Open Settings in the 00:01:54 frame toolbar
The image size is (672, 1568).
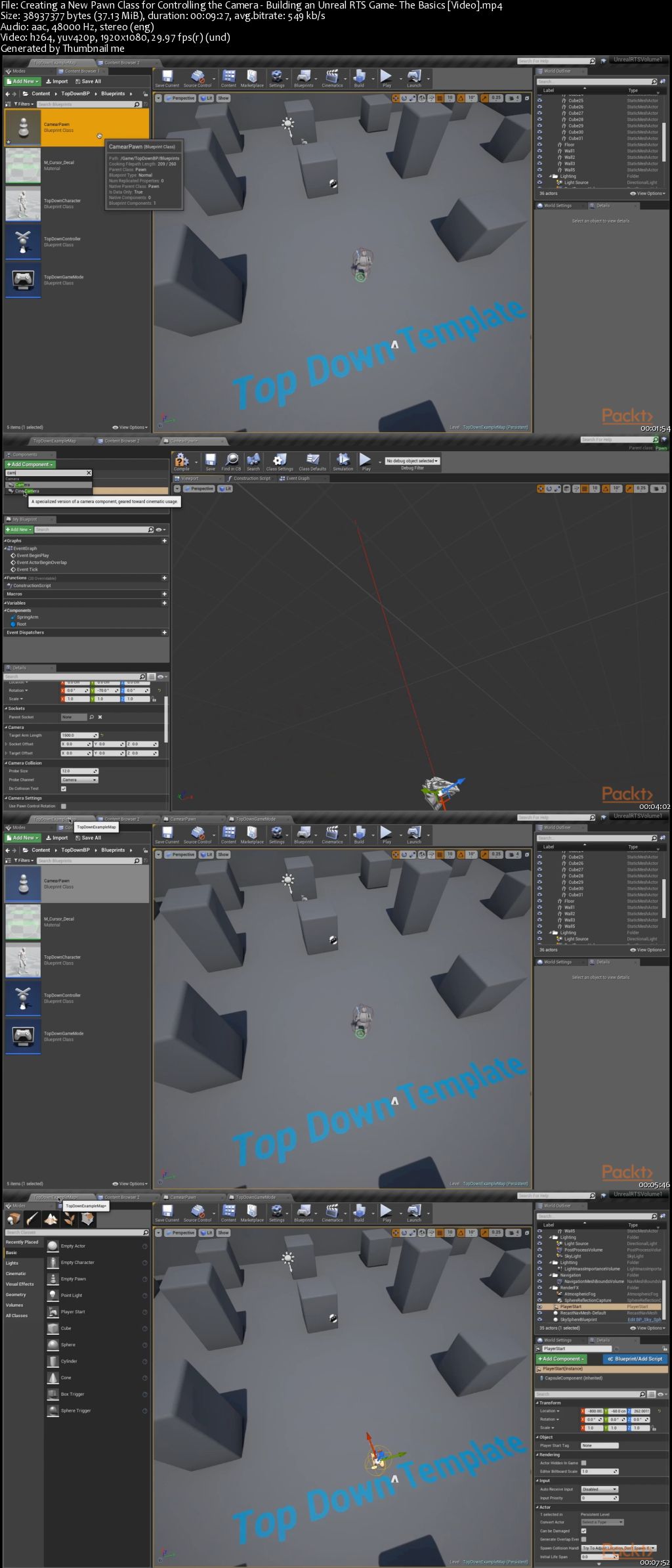(x=277, y=79)
